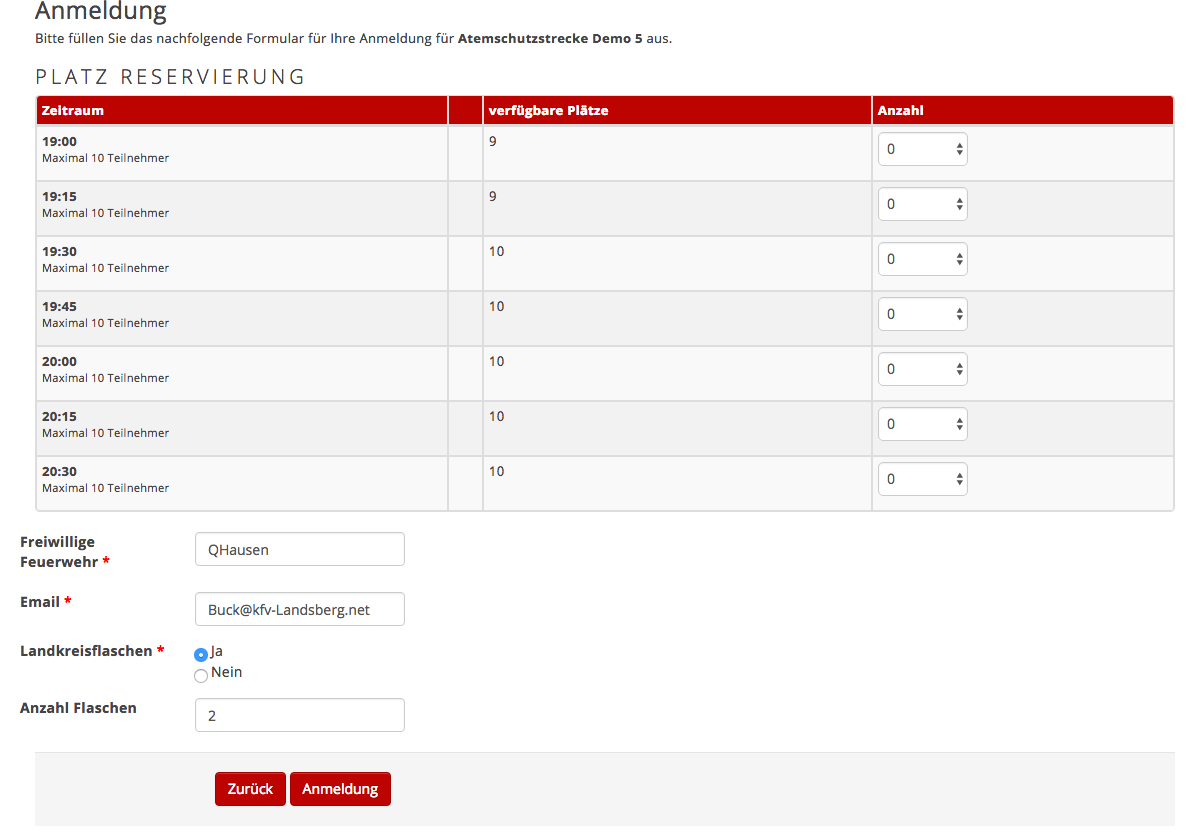1204x835 pixels.
Task: Open the Anzahl dropdown for 20:15
Action: [922, 424]
